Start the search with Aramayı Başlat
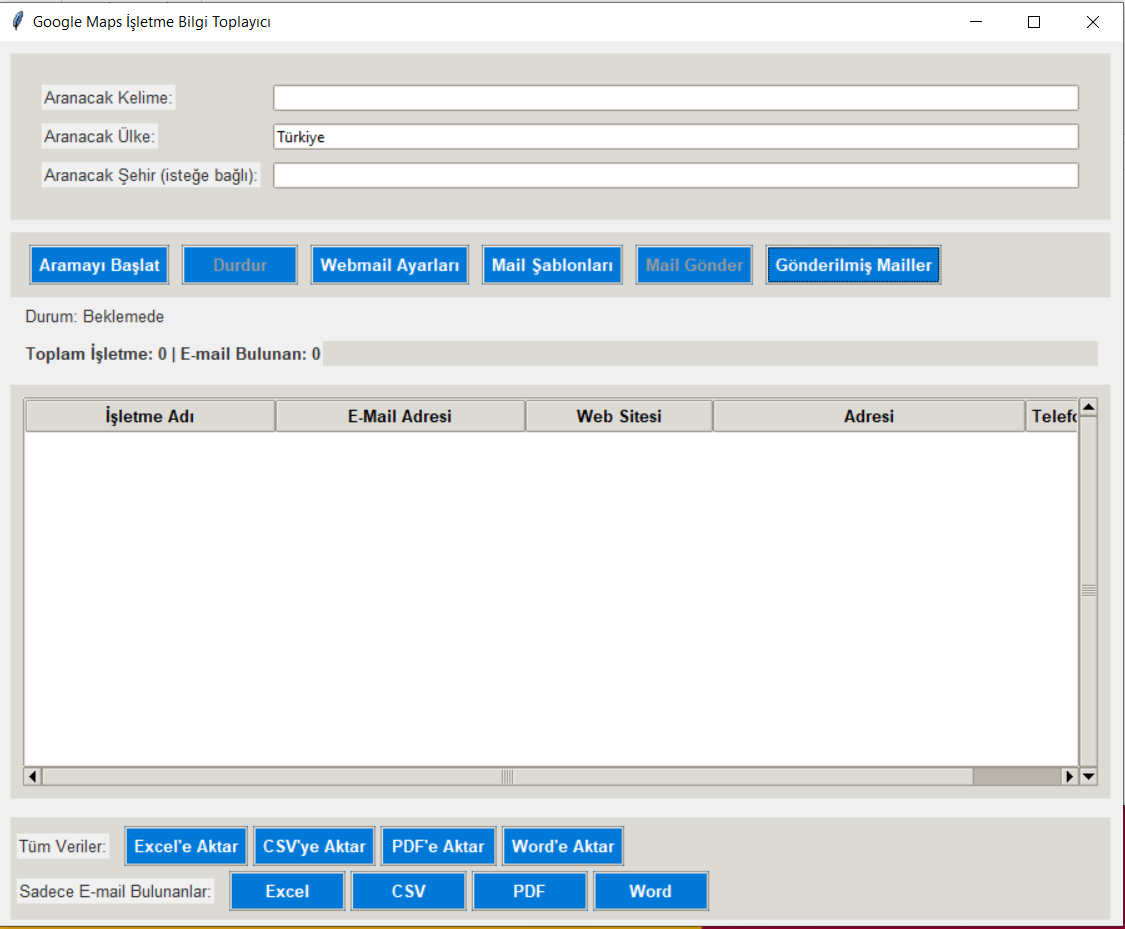Screen dimensions: 1125x929 pos(99,265)
